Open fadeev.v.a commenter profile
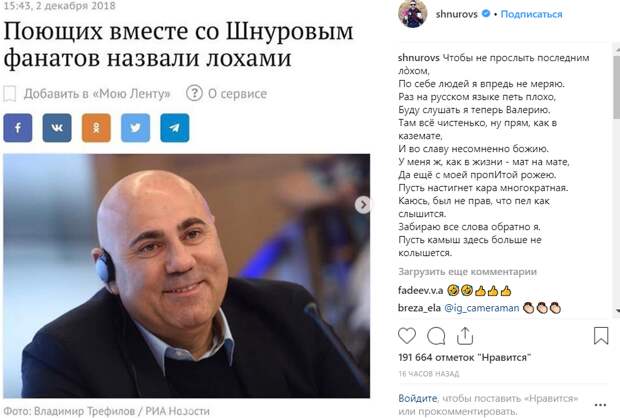The image size is (620, 418). [x=420, y=291]
